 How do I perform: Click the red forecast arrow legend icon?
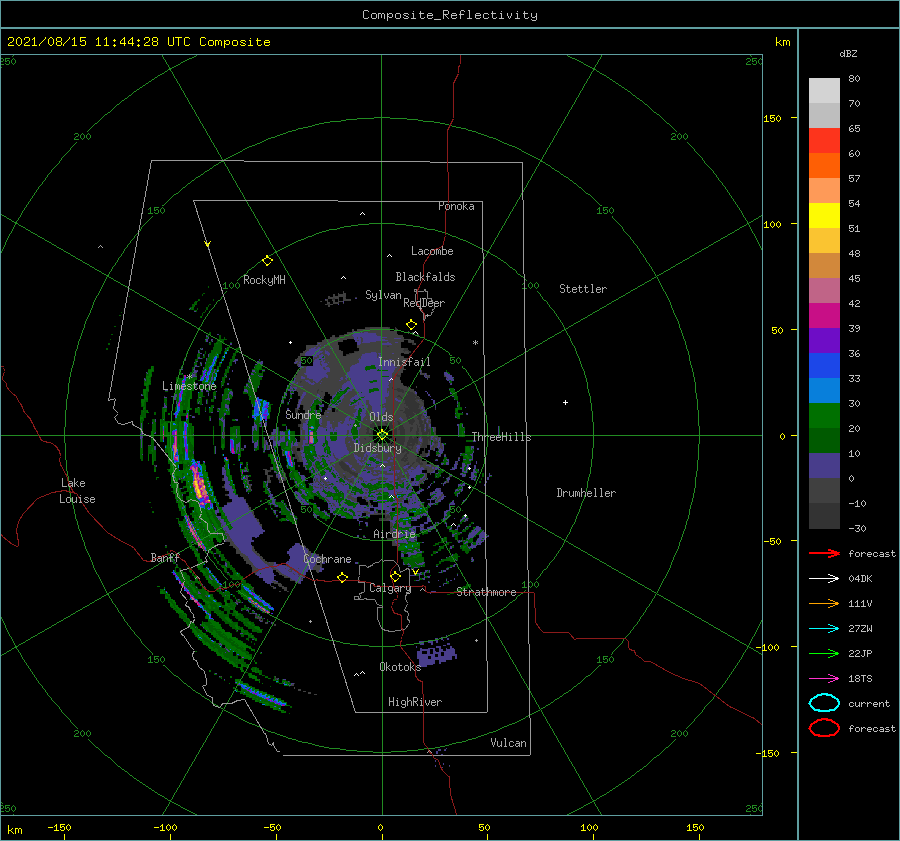824,553
